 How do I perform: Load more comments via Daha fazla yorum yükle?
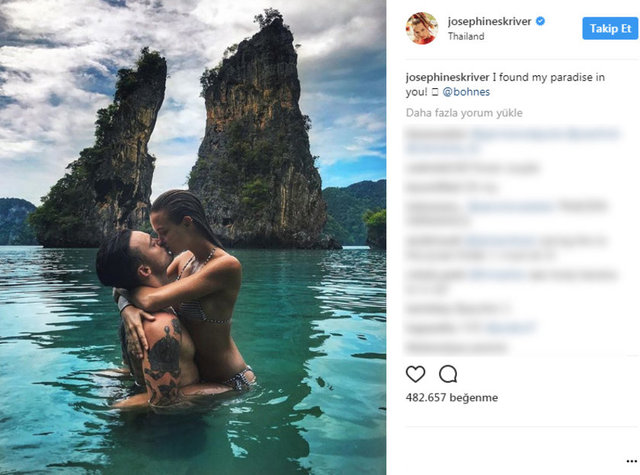pyautogui.click(x=464, y=113)
